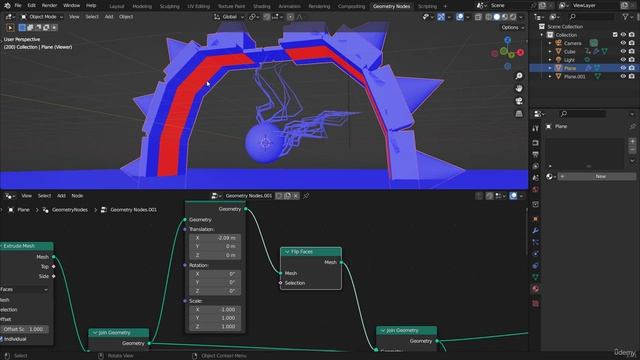Adjust the Scale Y 1.000 field

tap(215, 318)
